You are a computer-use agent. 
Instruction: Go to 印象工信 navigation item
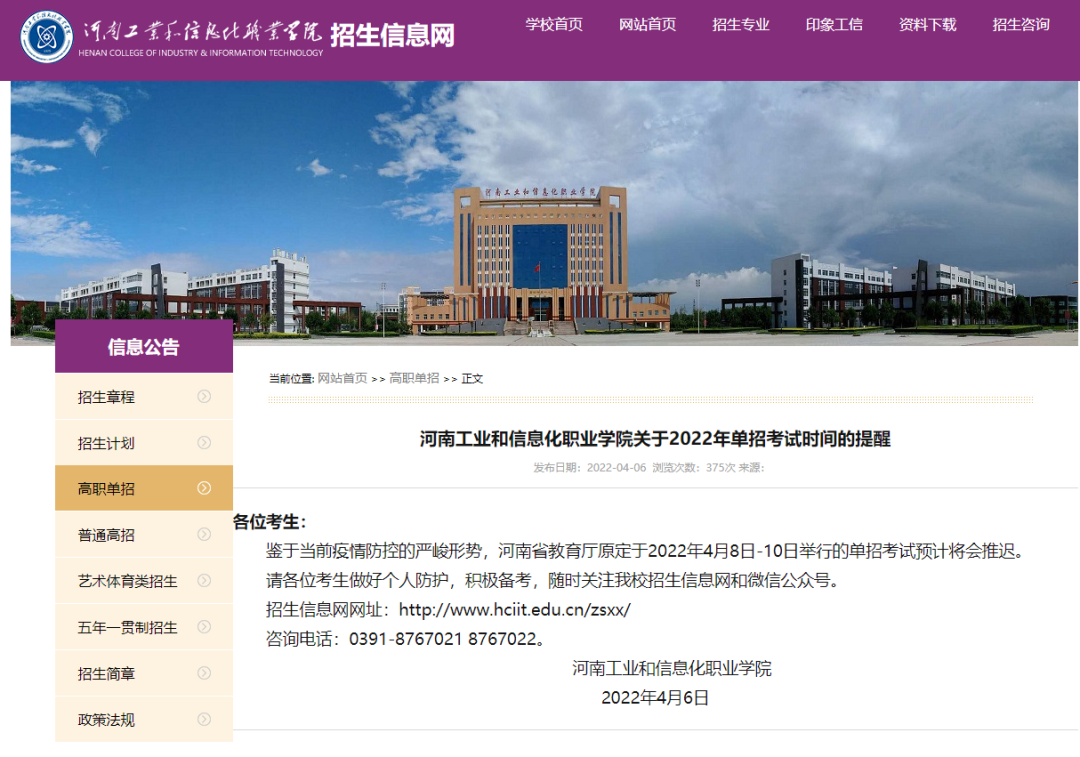pyautogui.click(x=834, y=24)
